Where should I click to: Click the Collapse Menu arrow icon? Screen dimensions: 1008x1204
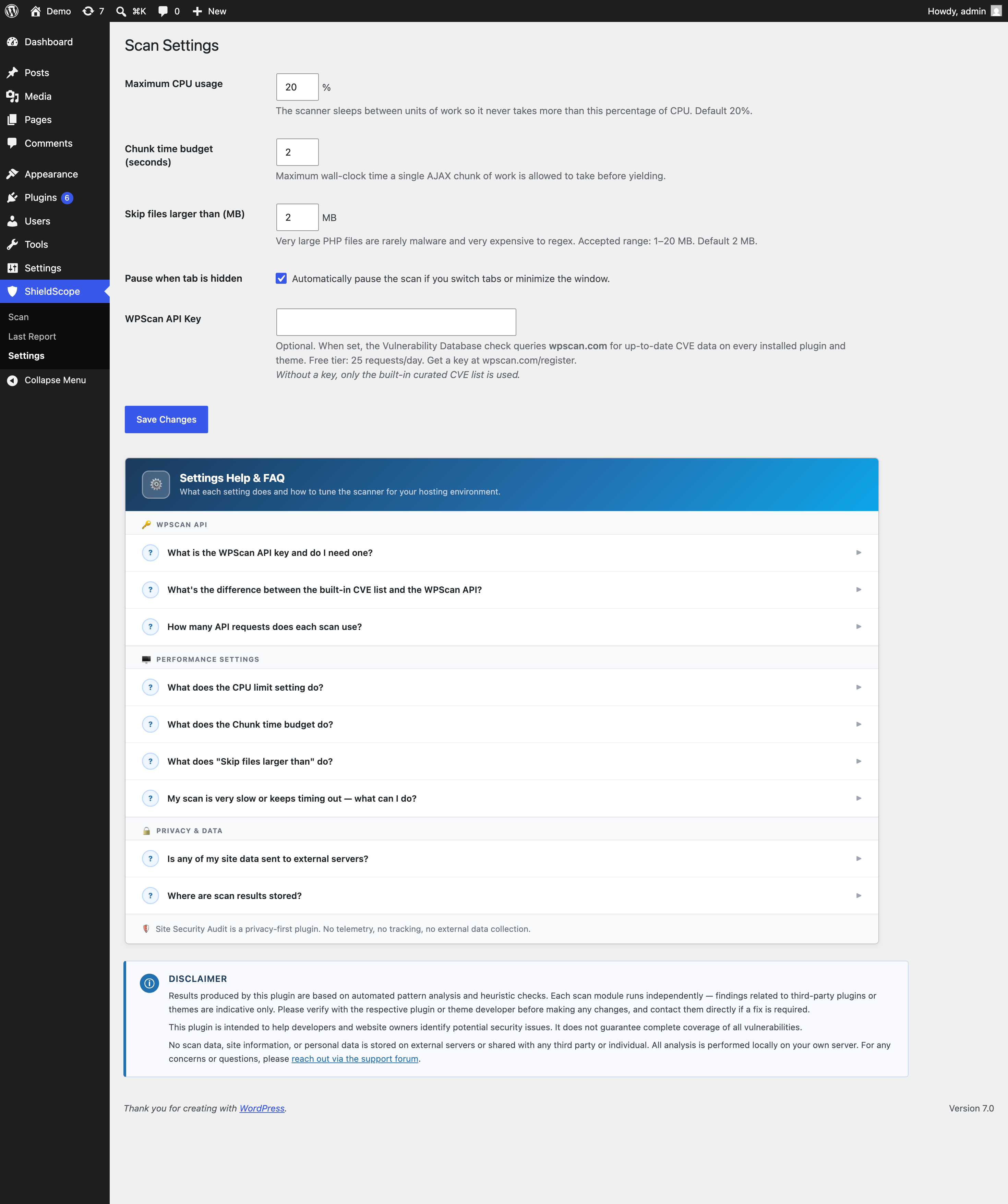(x=12, y=380)
